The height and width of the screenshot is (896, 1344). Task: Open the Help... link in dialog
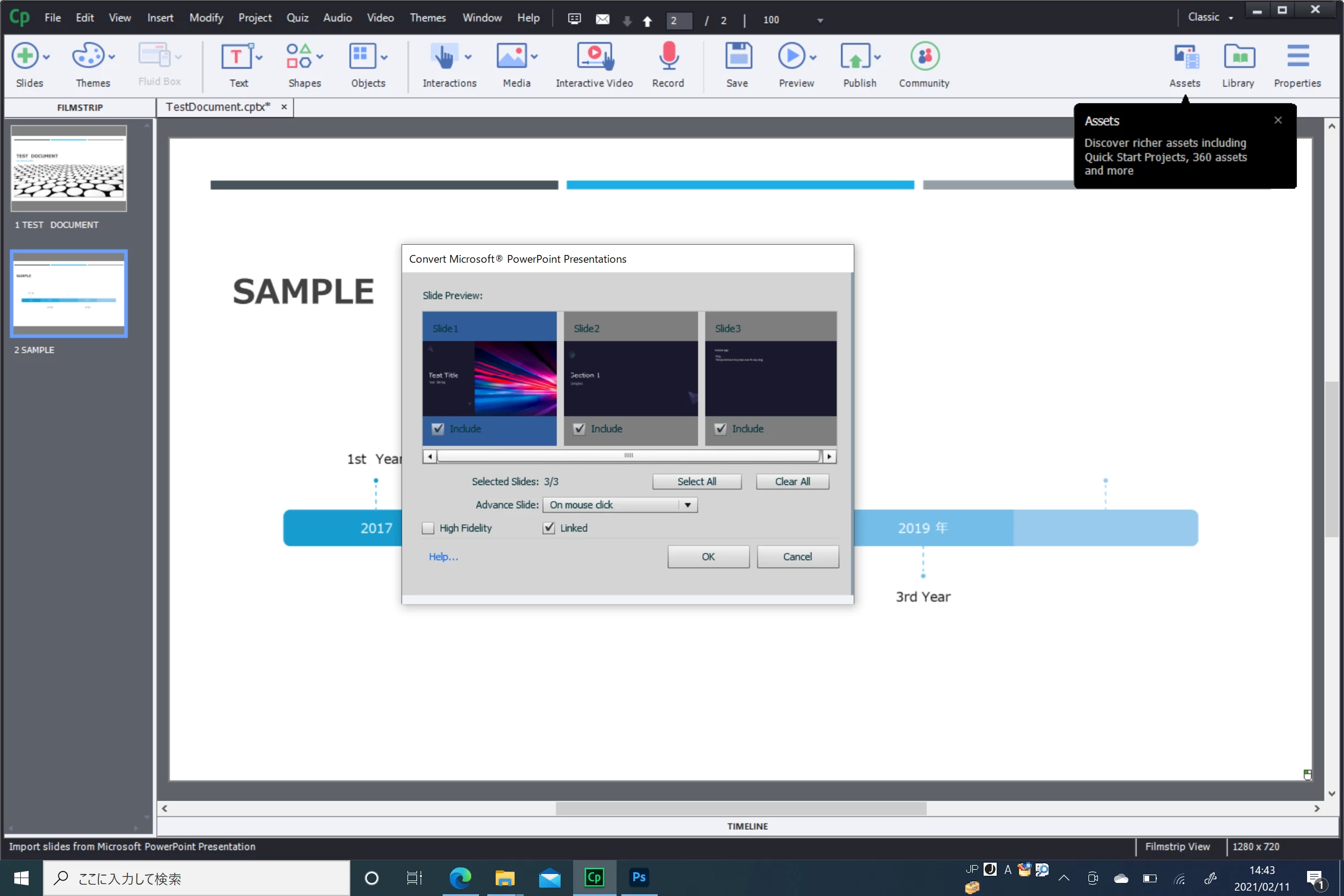443,557
